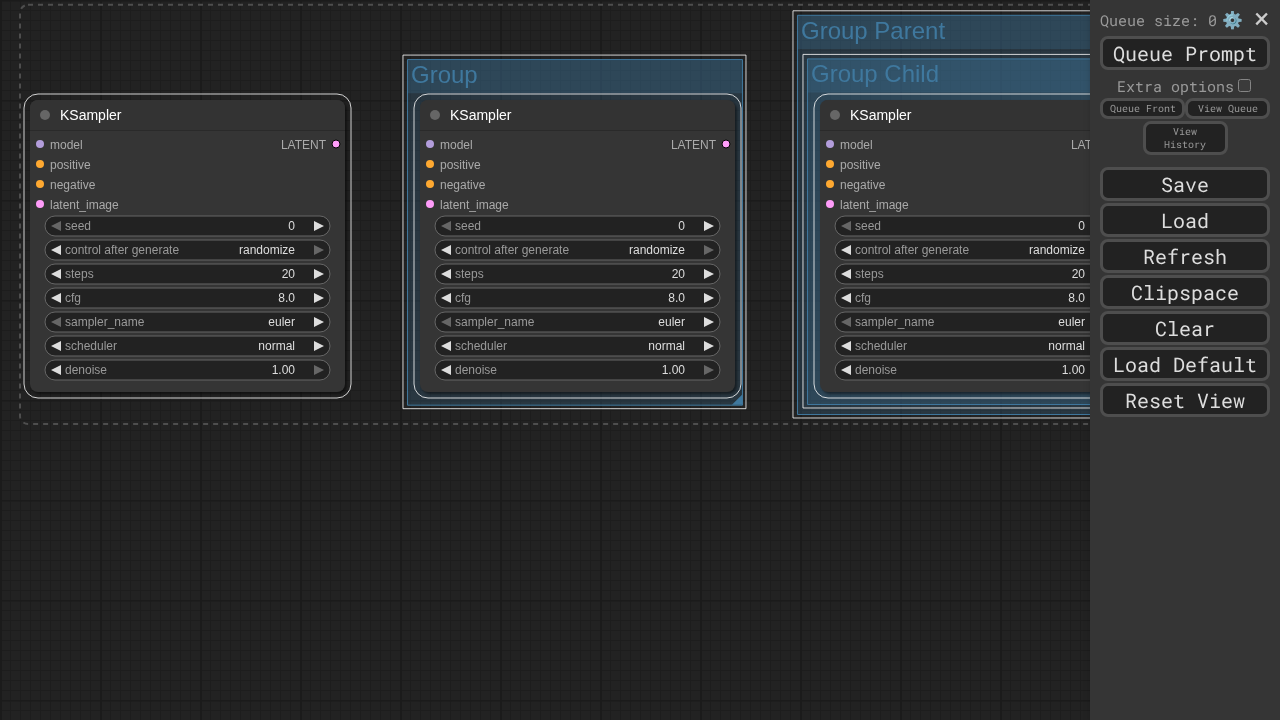
Task: Enable the Extra options checkbox
Action: coord(1244,86)
